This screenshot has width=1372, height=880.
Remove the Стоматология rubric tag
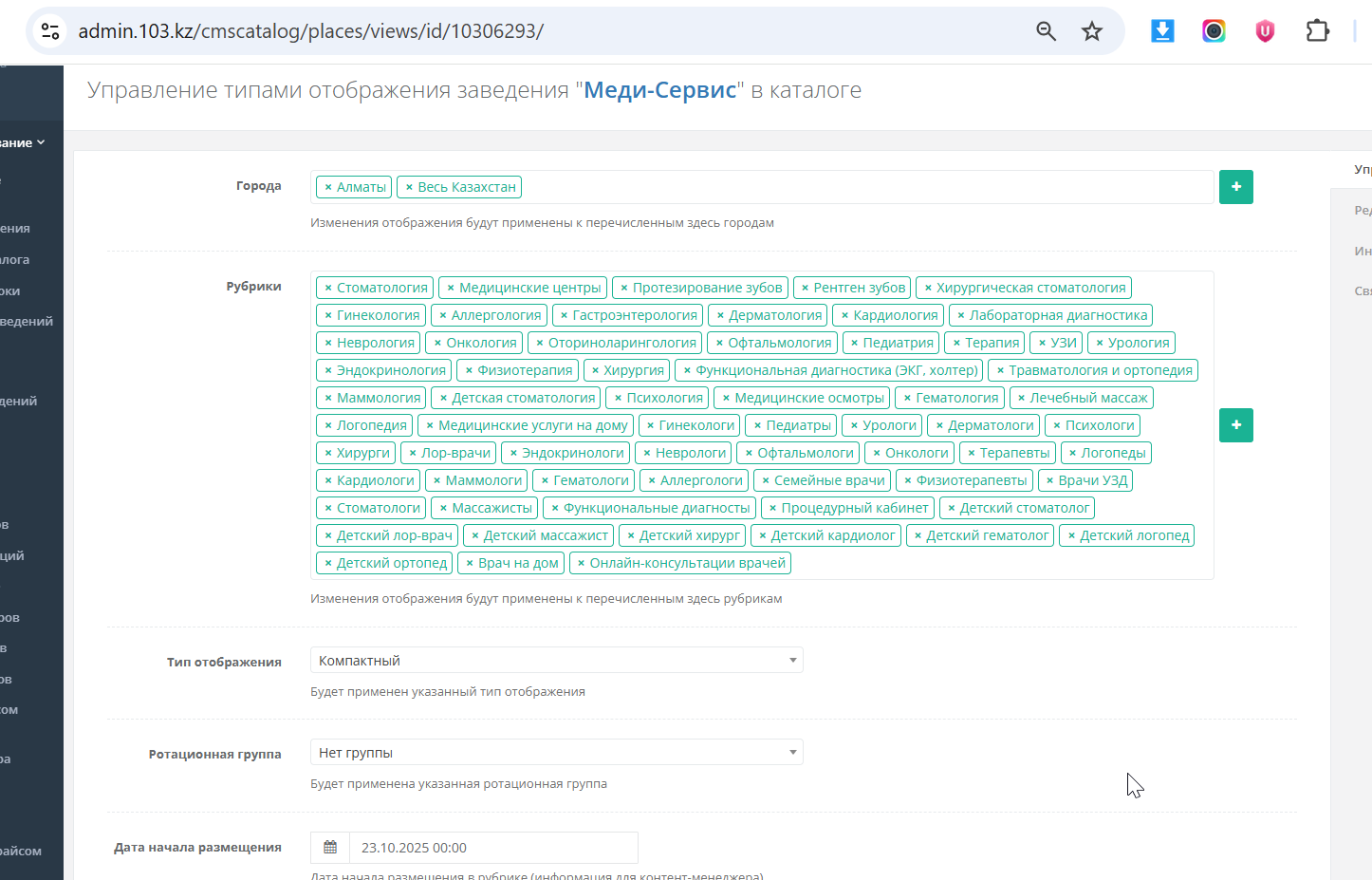click(328, 289)
